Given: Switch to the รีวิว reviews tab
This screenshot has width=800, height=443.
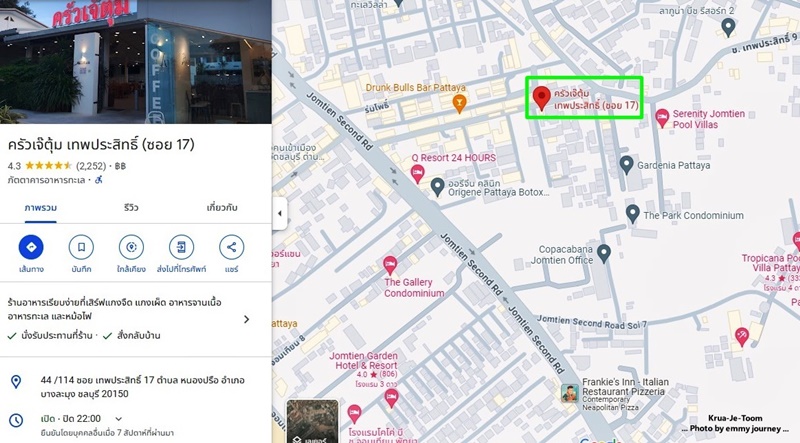Looking at the screenshot, I should (131, 208).
